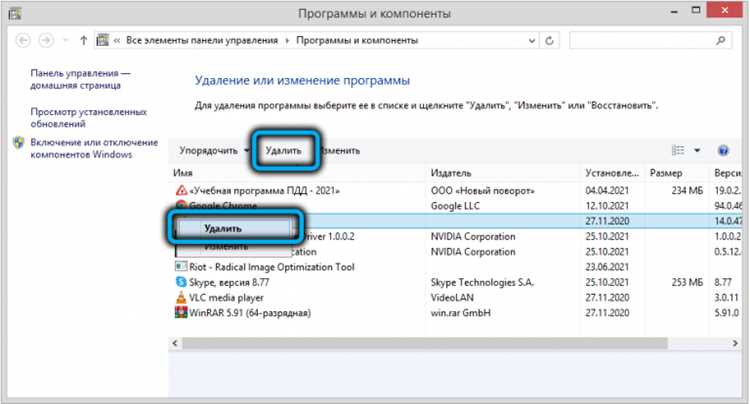Image resolution: width=750 pixels, height=404 pixels.
Task: Open Панель управления домашняя страница link
Action: [80, 79]
